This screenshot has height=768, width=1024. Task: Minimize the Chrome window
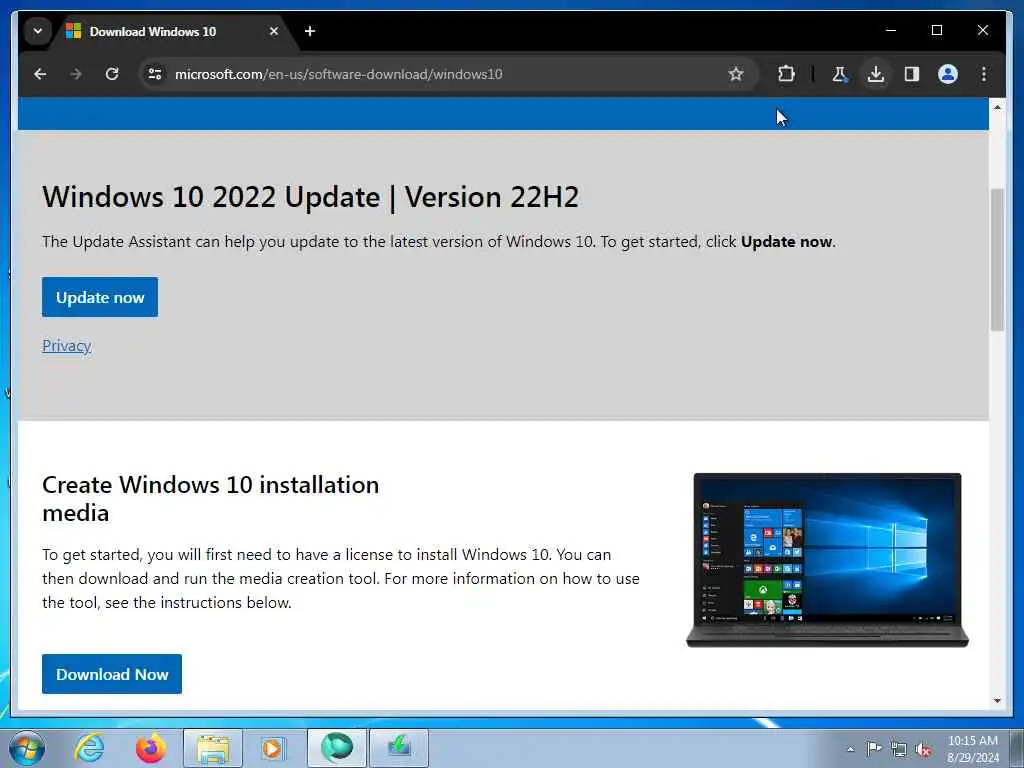891,30
